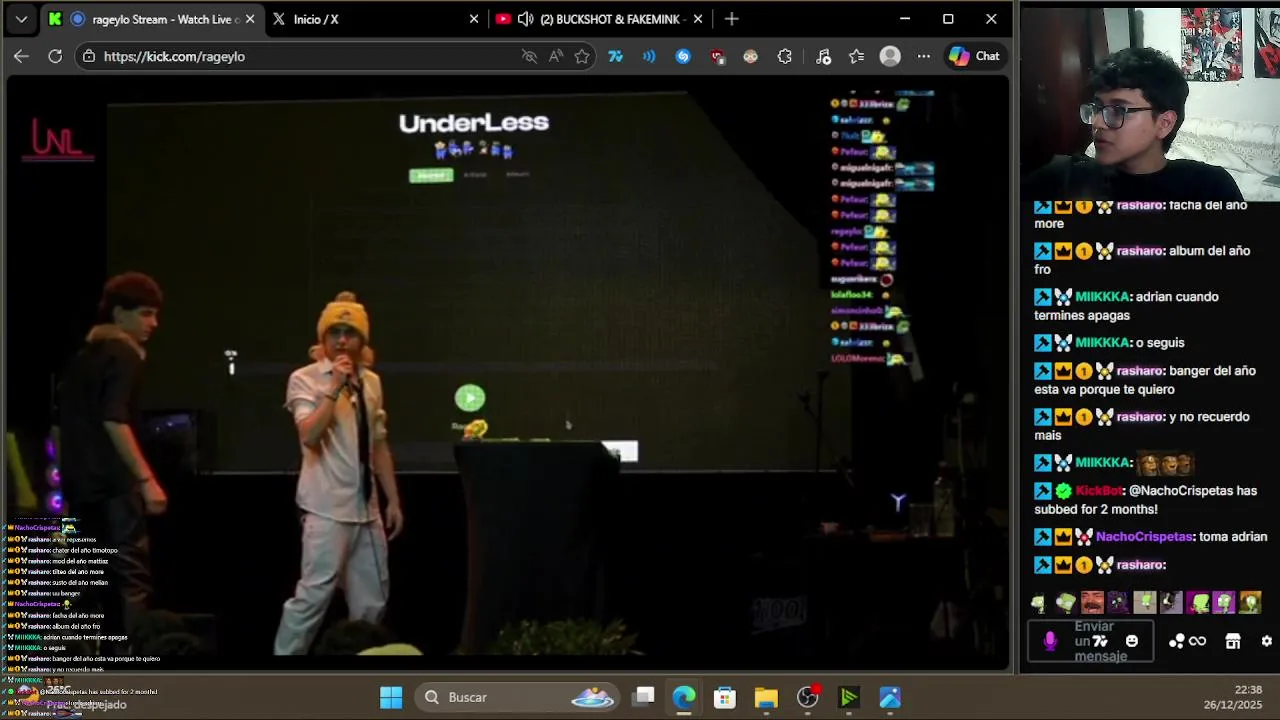Screen dimensions: 1280x720
Task: Open the read aloud icon in address bar
Action: click(x=556, y=56)
